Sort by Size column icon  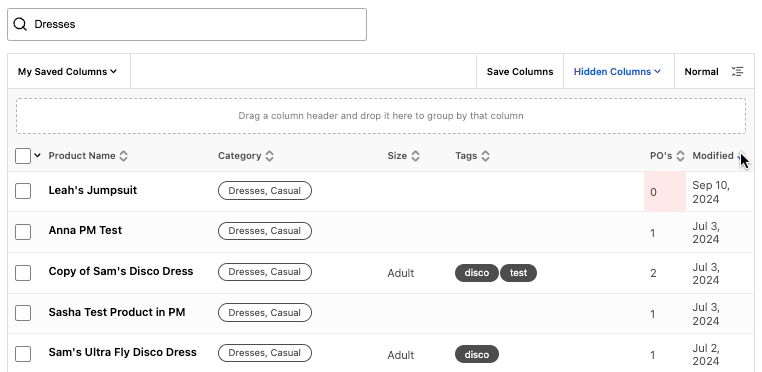click(x=415, y=156)
